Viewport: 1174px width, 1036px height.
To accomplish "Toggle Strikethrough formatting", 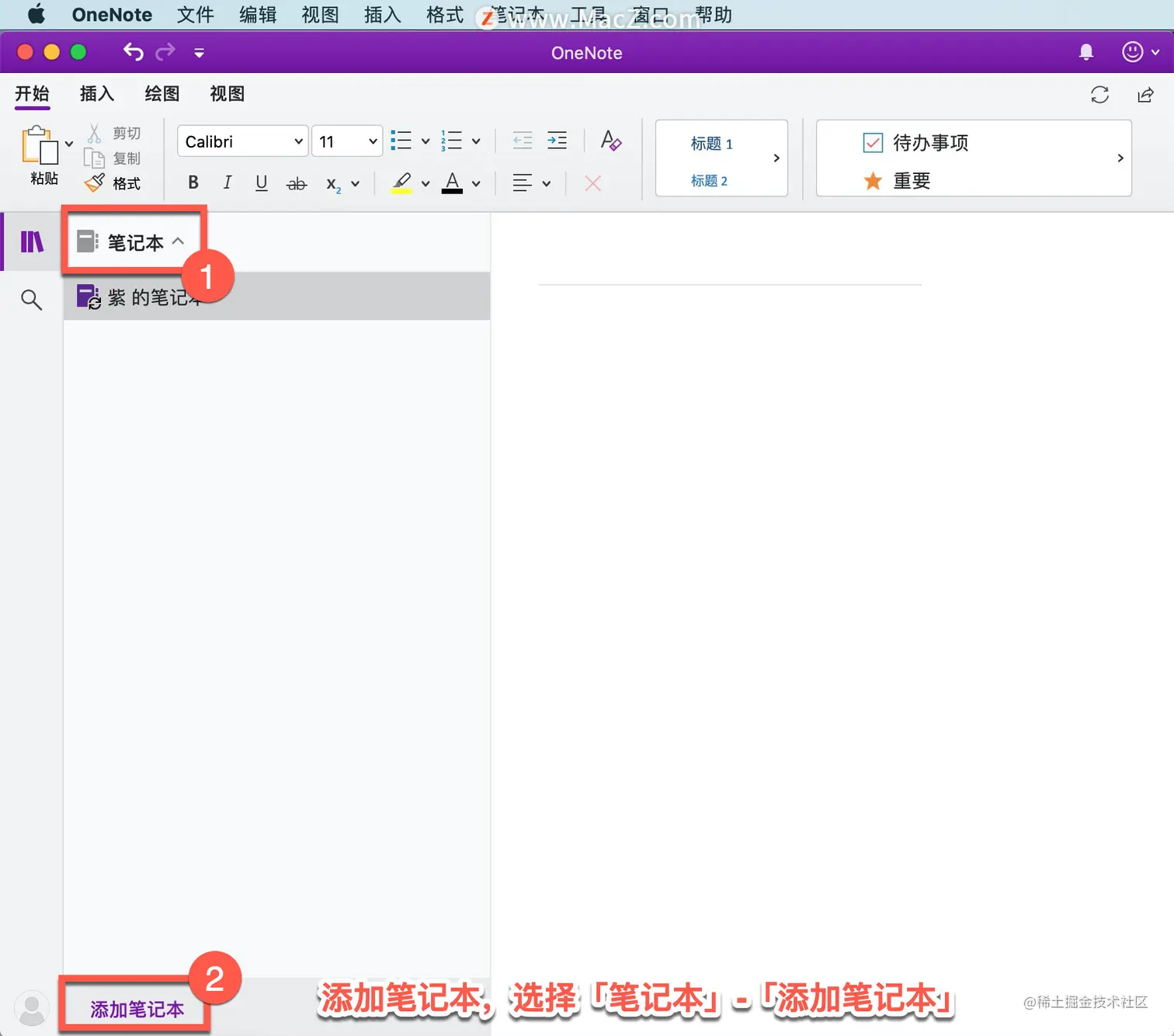I will pyautogui.click(x=297, y=184).
